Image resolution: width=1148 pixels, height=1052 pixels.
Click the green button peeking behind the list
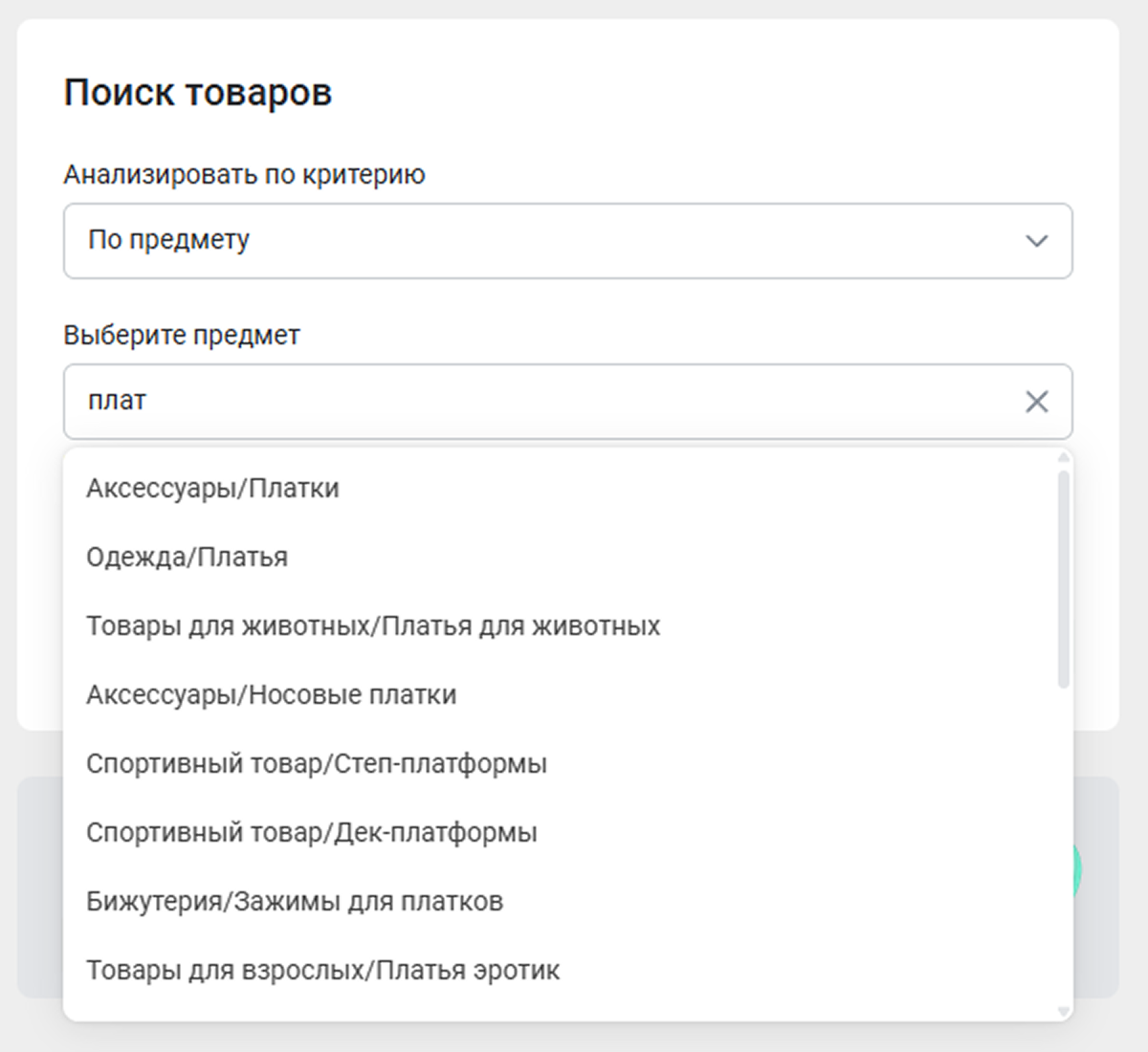(x=1077, y=870)
